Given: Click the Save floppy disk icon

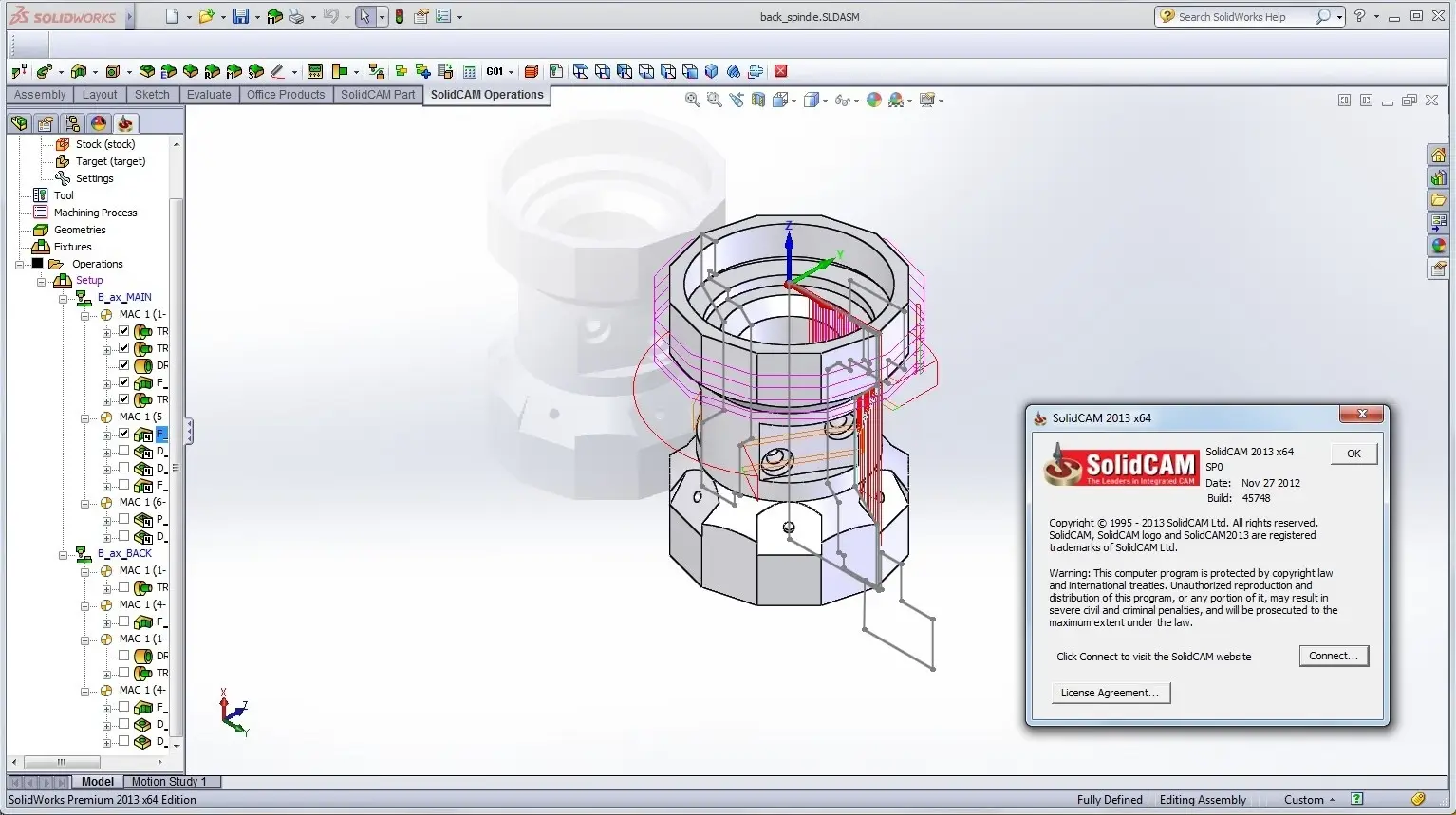Looking at the screenshot, I should (x=241, y=16).
